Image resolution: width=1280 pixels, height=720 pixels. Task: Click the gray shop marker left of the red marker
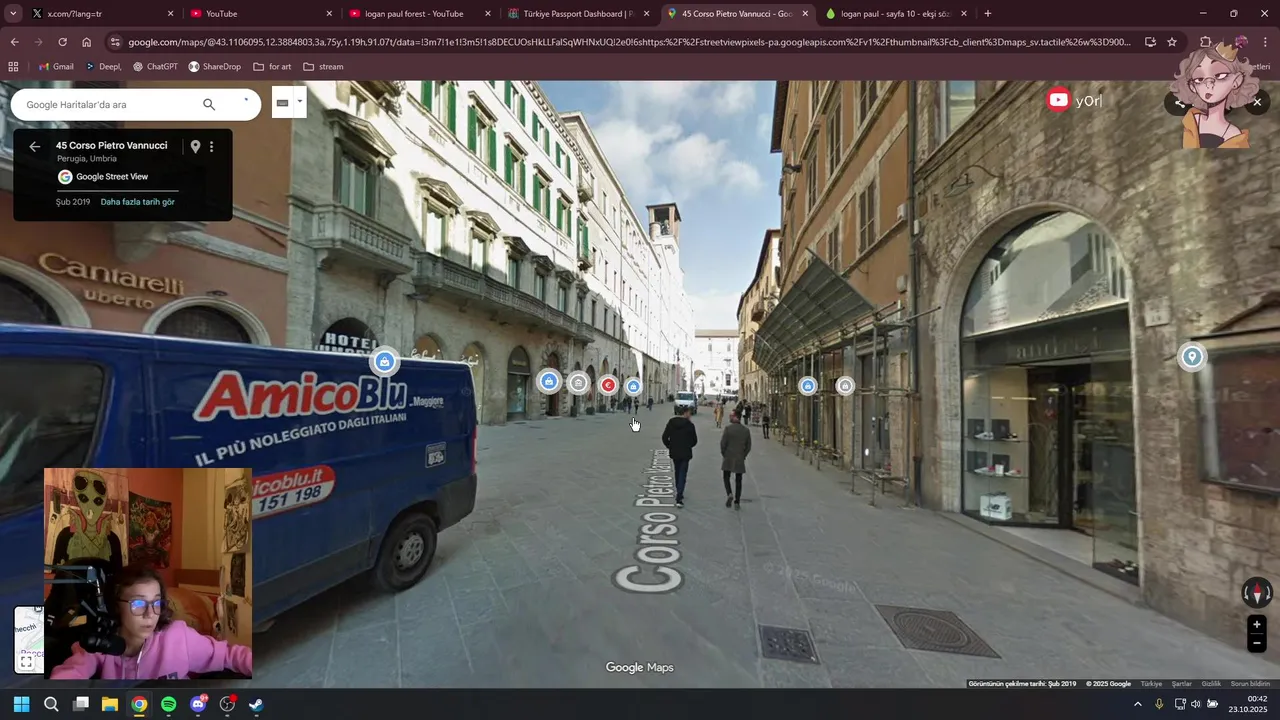point(578,382)
